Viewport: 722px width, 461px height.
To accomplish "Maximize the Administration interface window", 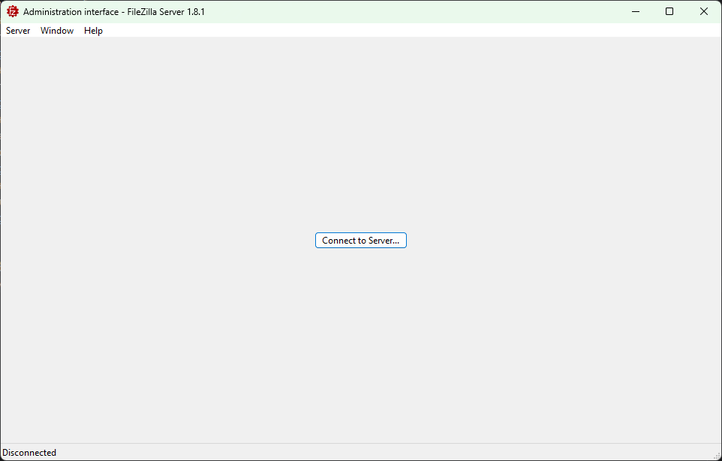I will coord(670,12).
